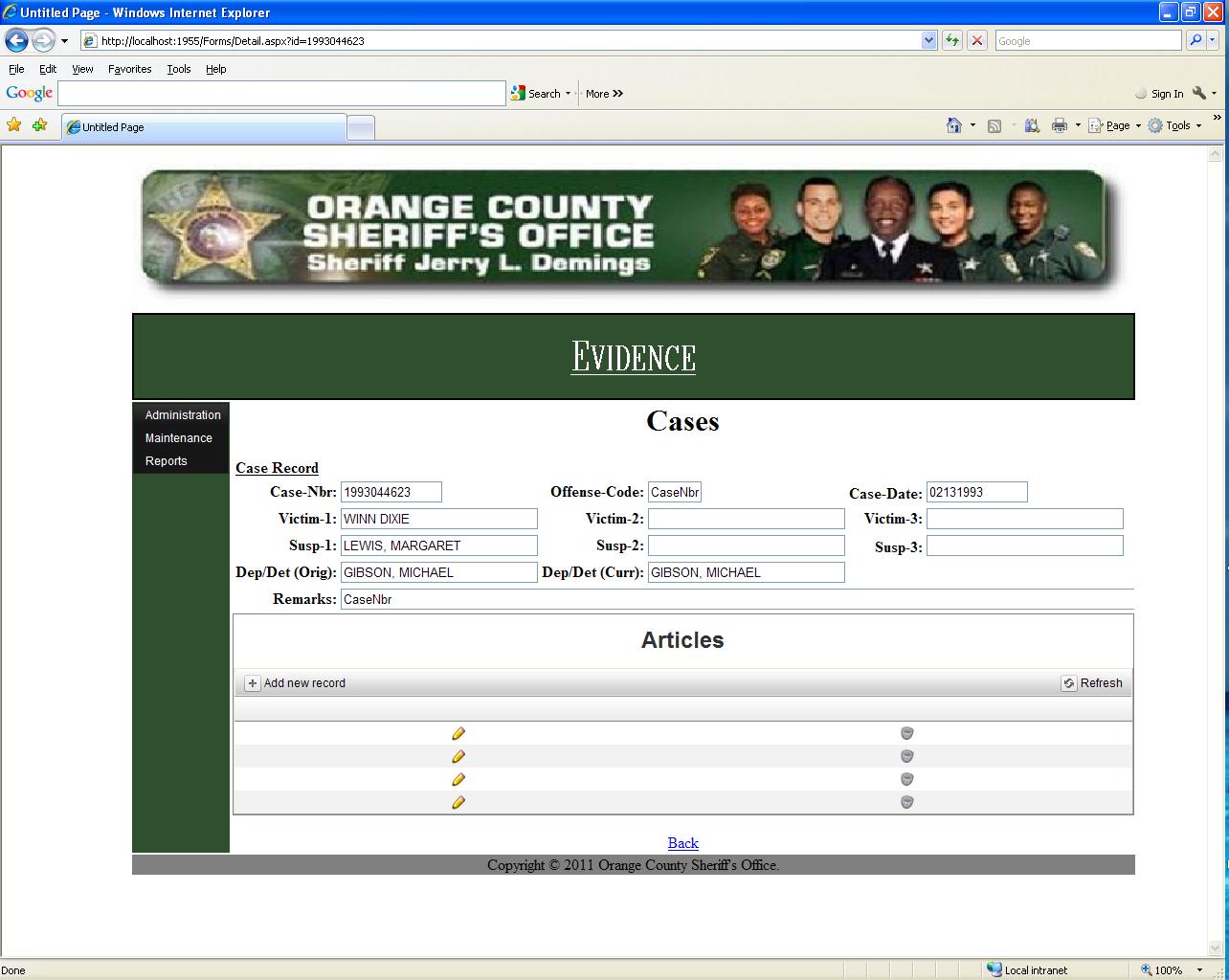Open the command bar Tools dropdown
Screen dimensions: 1229x980
click(x=1175, y=125)
